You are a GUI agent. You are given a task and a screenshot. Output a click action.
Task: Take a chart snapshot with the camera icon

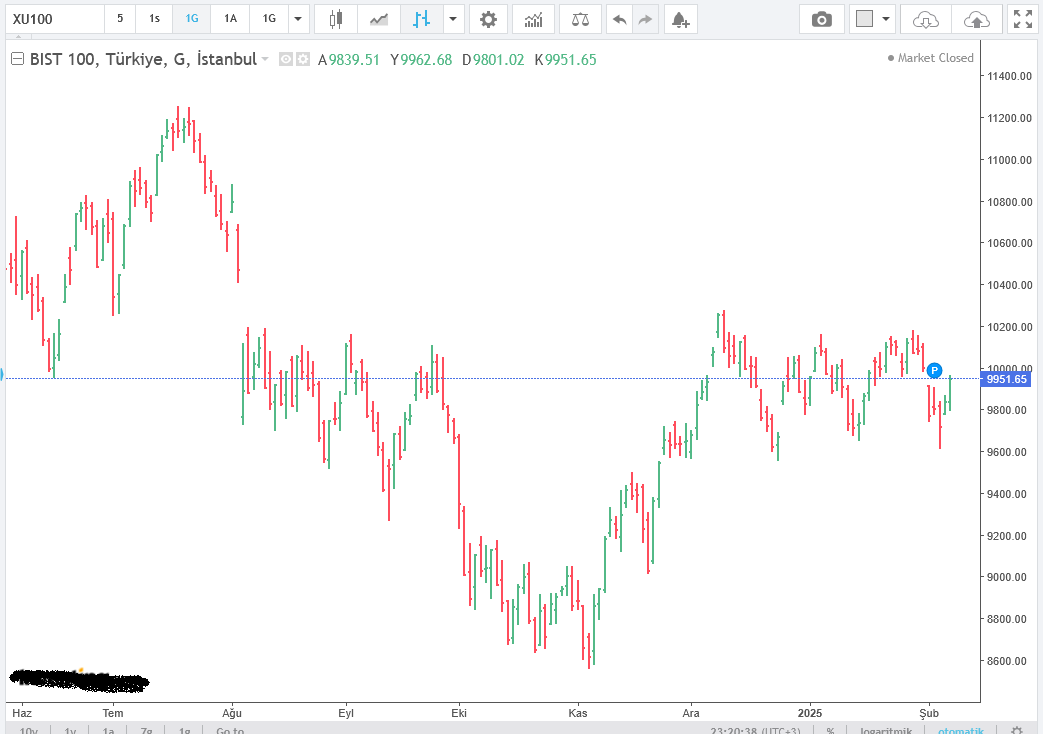pos(822,19)
